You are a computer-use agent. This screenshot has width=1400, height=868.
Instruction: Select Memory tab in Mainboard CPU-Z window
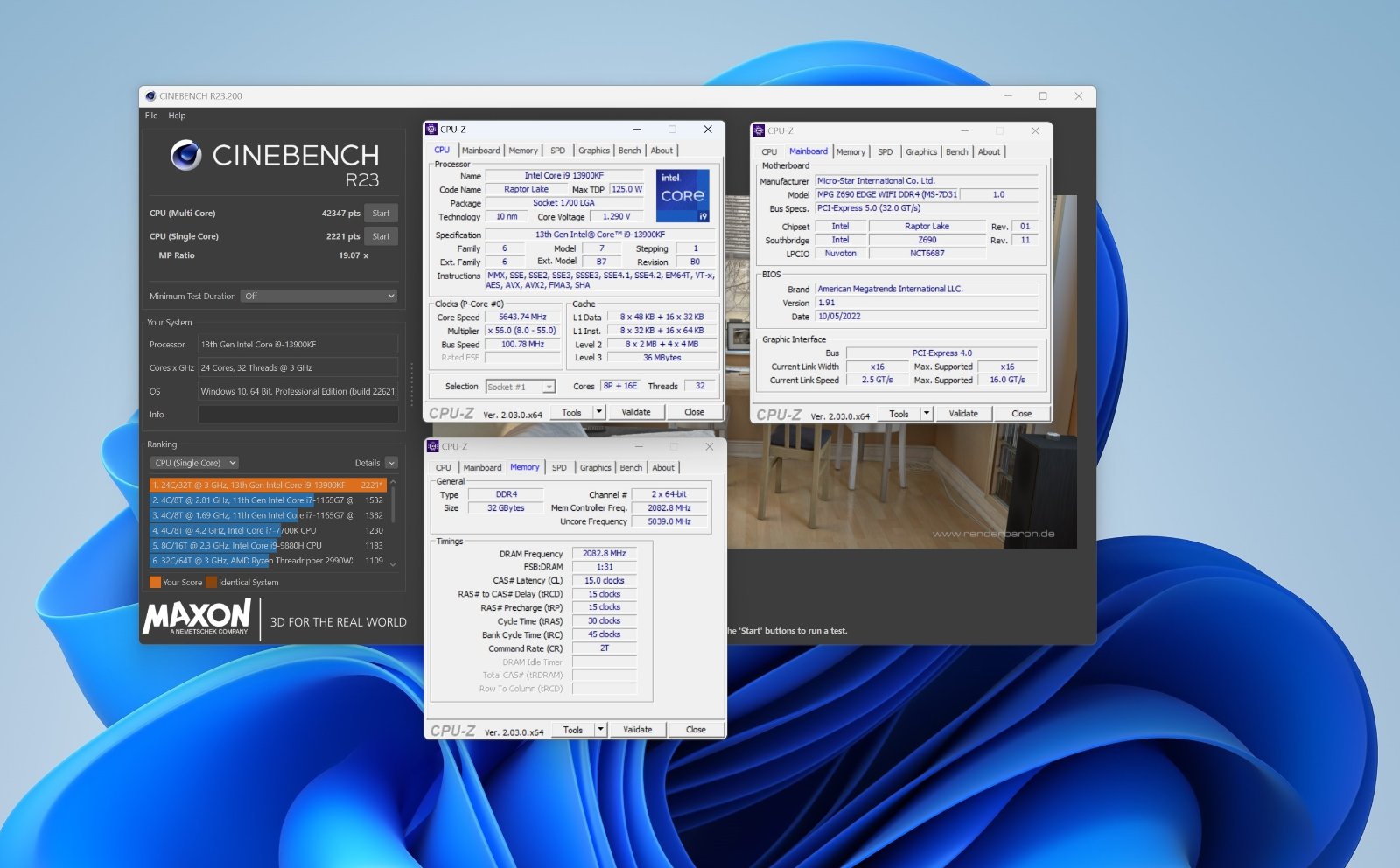pyautogui.click(x=850, y=152)
